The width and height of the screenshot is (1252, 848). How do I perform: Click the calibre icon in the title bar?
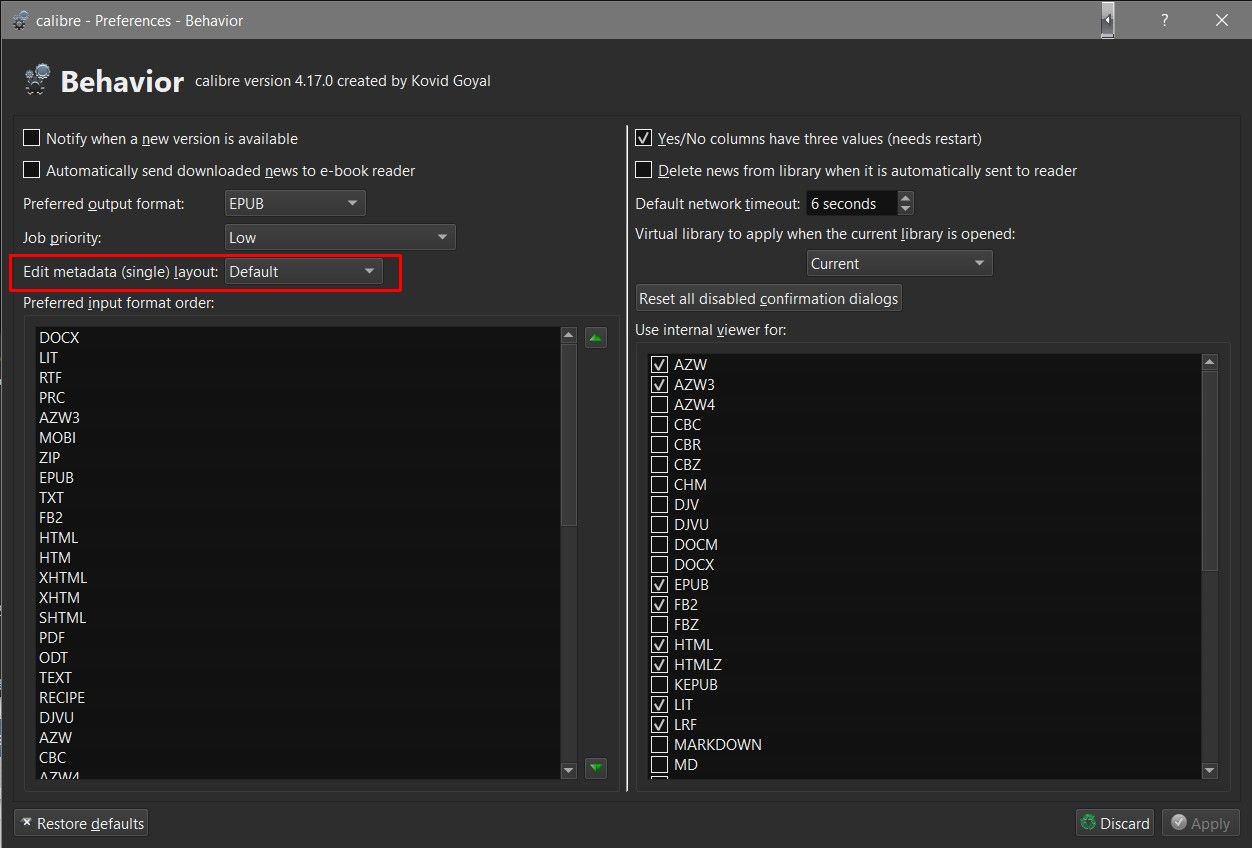[x=20, y=20]
